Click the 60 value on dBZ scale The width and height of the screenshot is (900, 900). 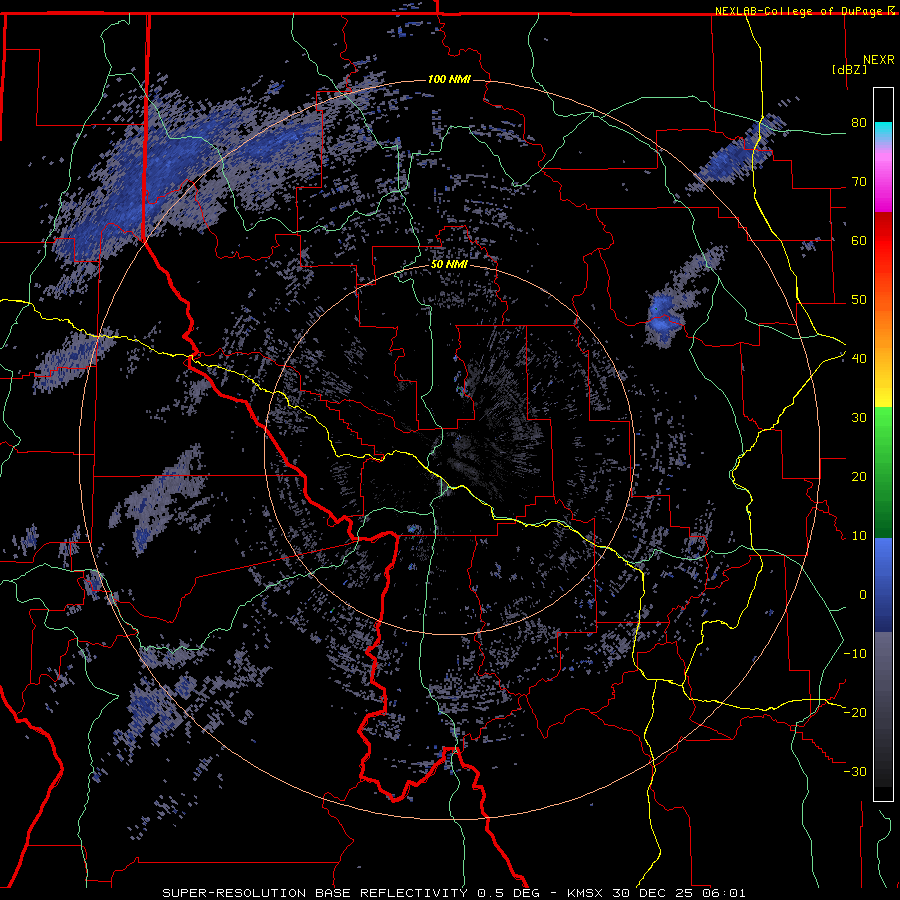click(x=859, y=240)
